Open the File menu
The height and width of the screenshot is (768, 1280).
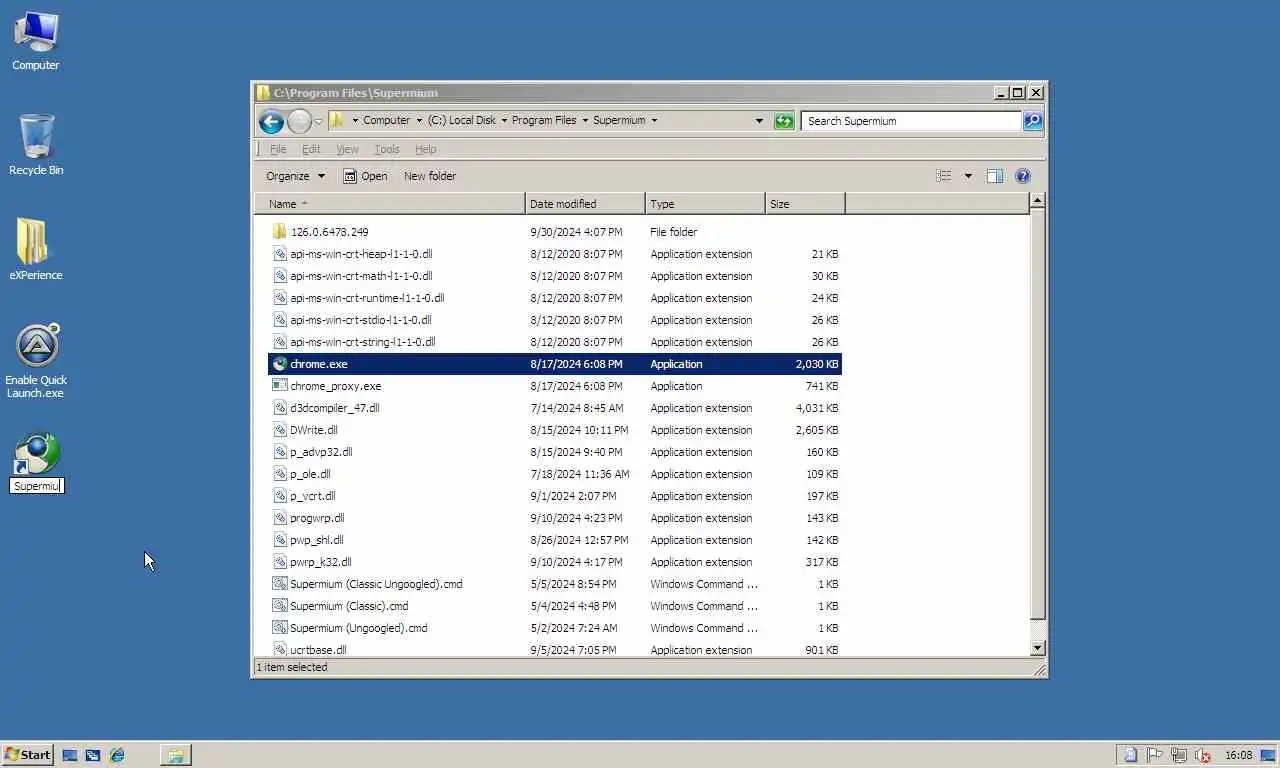coord(278,149)
